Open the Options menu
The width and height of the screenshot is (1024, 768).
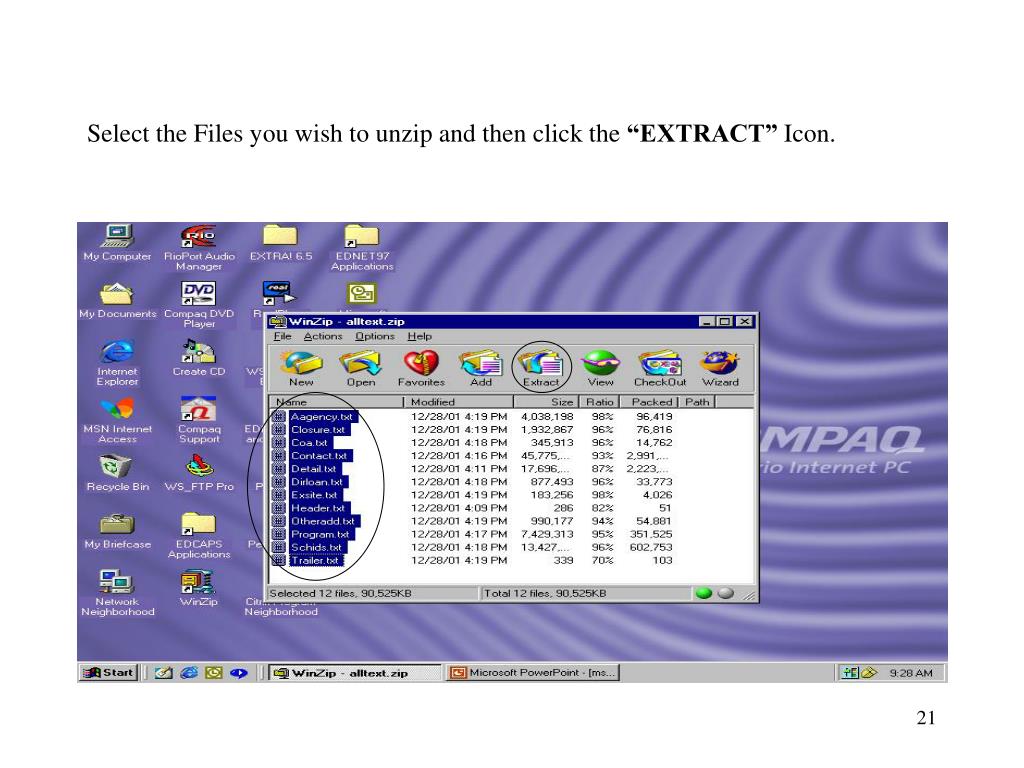pos(375,336)
